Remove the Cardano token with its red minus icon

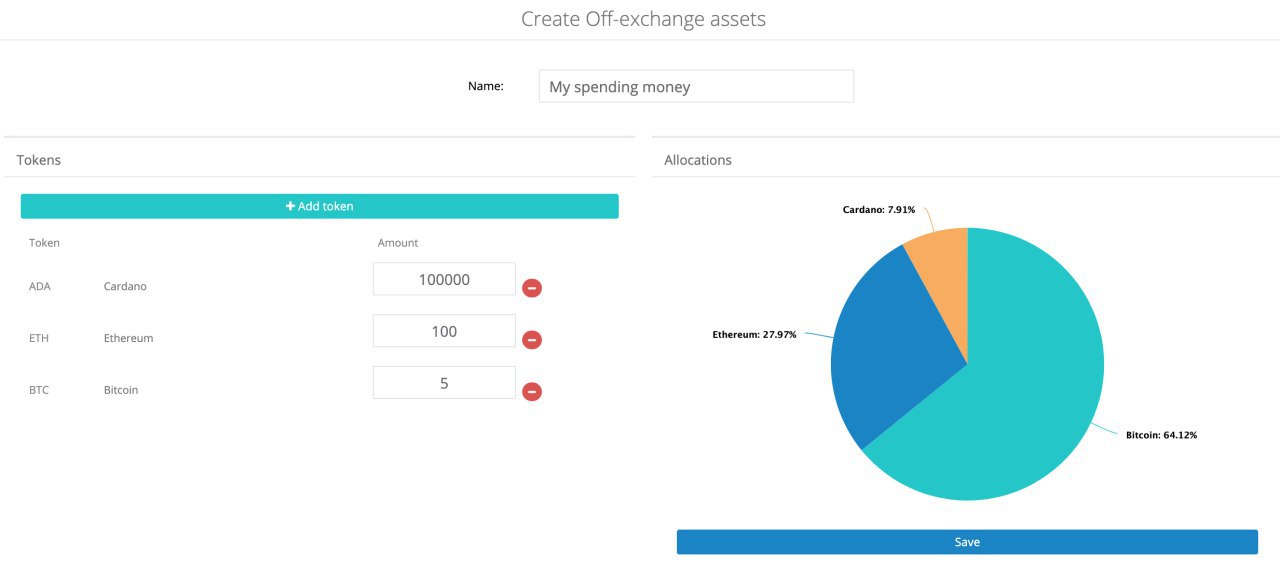(x=532, y=288)
